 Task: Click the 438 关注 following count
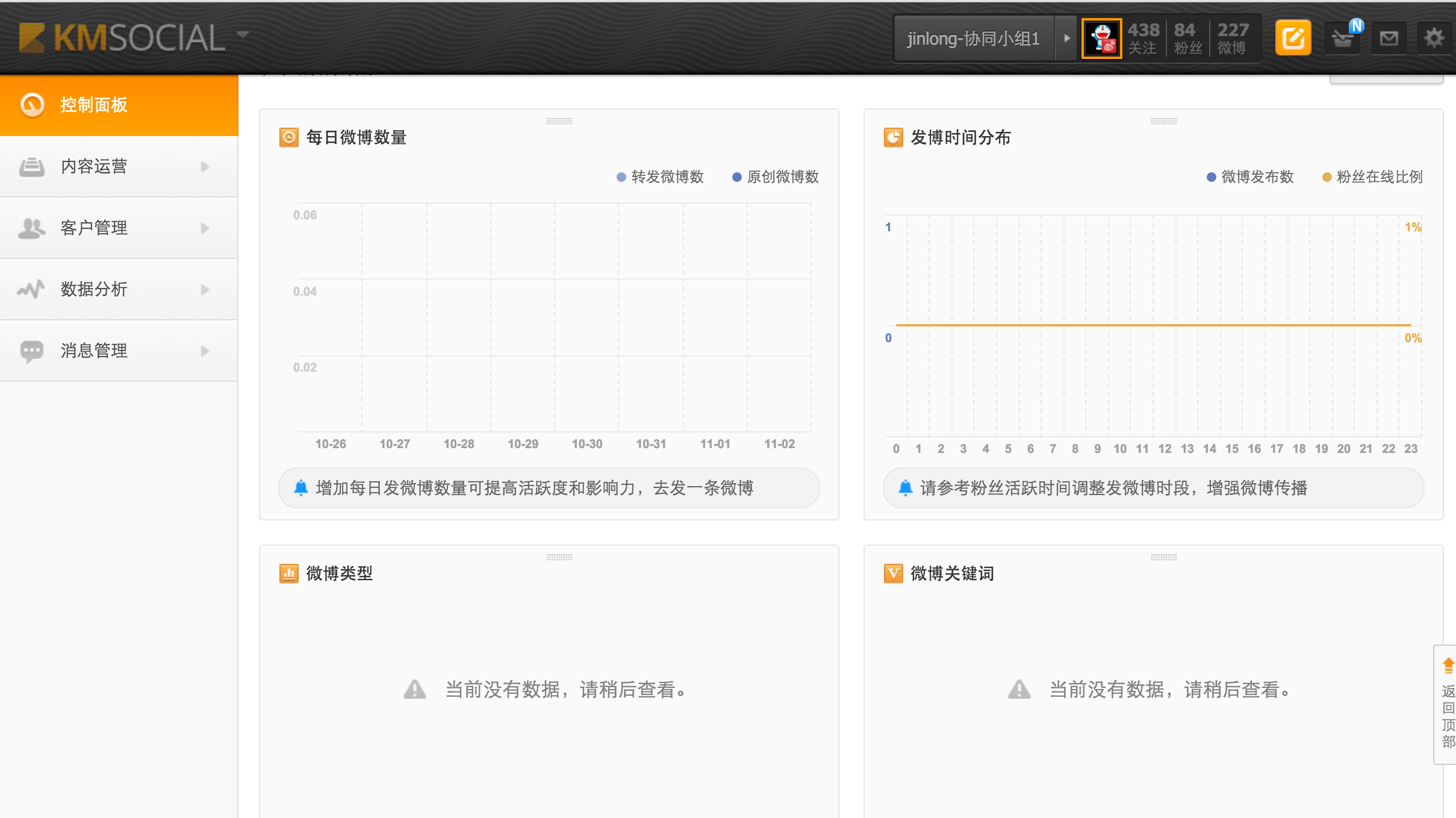click(1143, 39)
